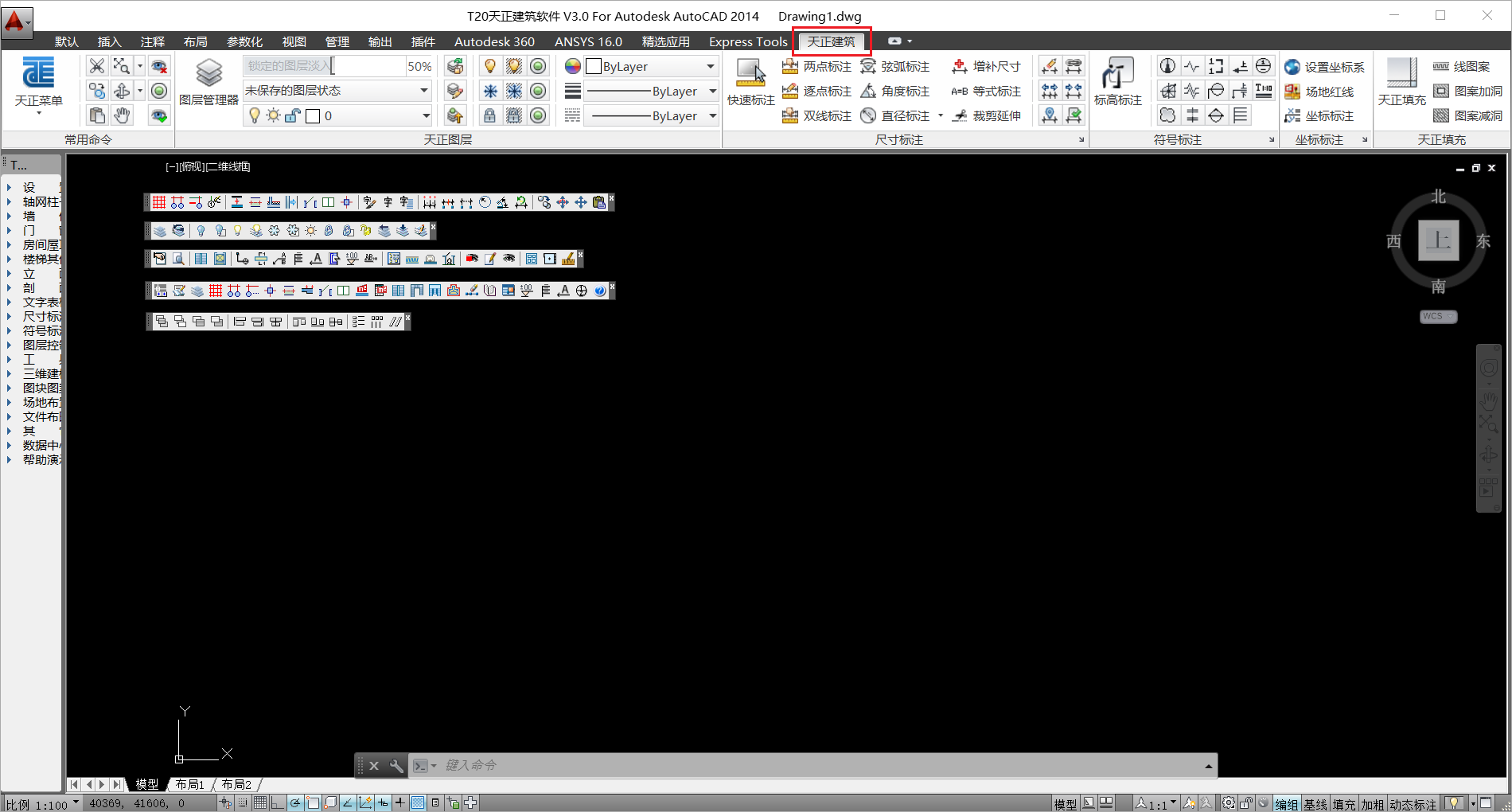Click the 天正菜单 menu button
The image size is (1512, 812).
pos(38,86)
